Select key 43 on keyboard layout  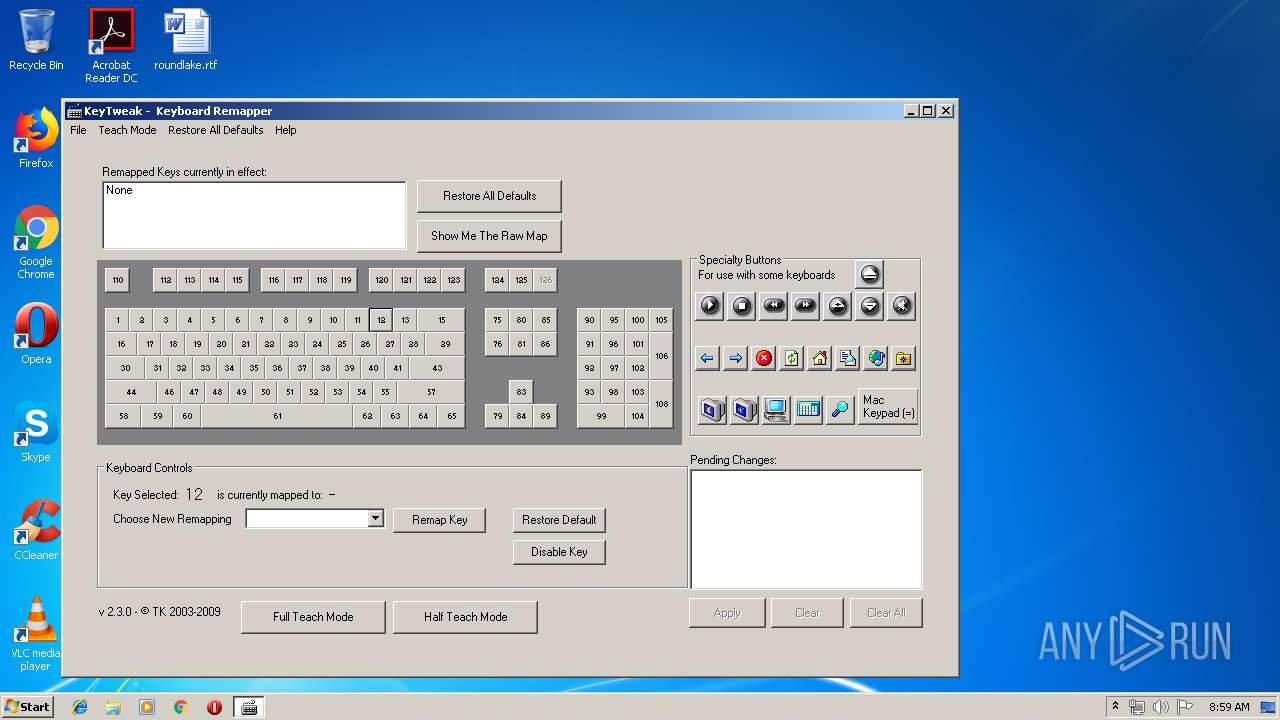(x=437, y=368)
